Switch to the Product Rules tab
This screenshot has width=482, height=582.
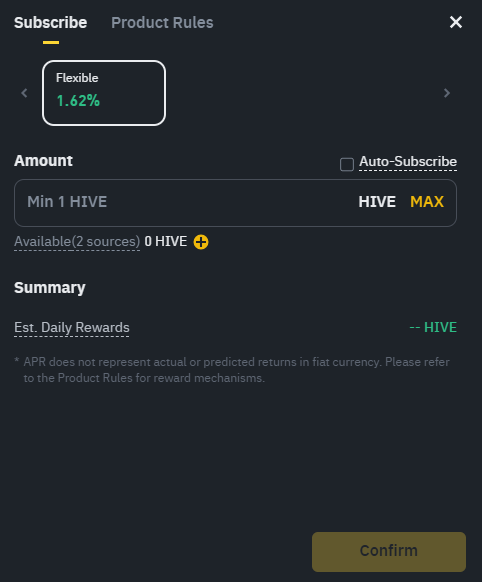[x=162, y=23]
